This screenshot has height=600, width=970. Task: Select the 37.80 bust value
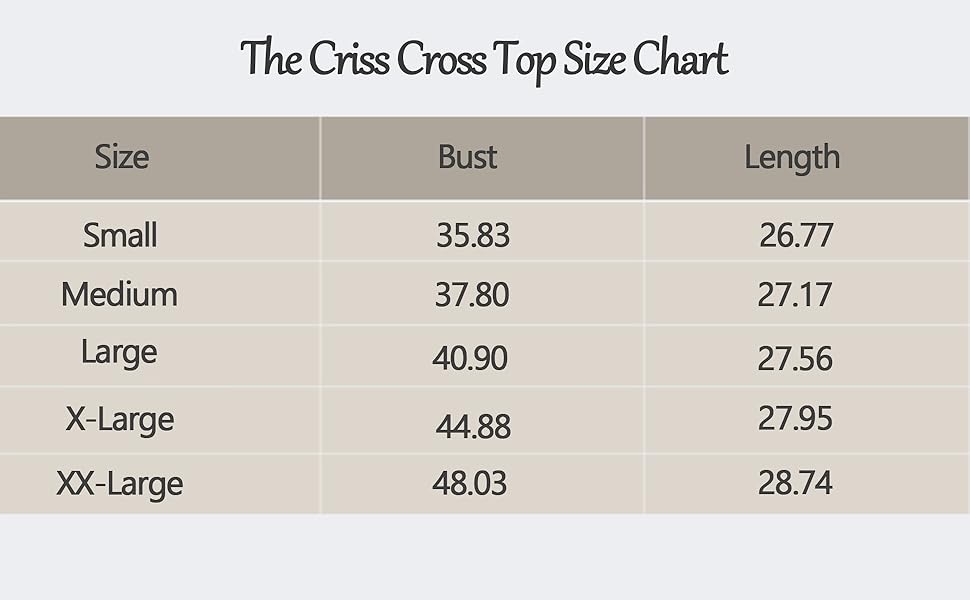[472, 295]
